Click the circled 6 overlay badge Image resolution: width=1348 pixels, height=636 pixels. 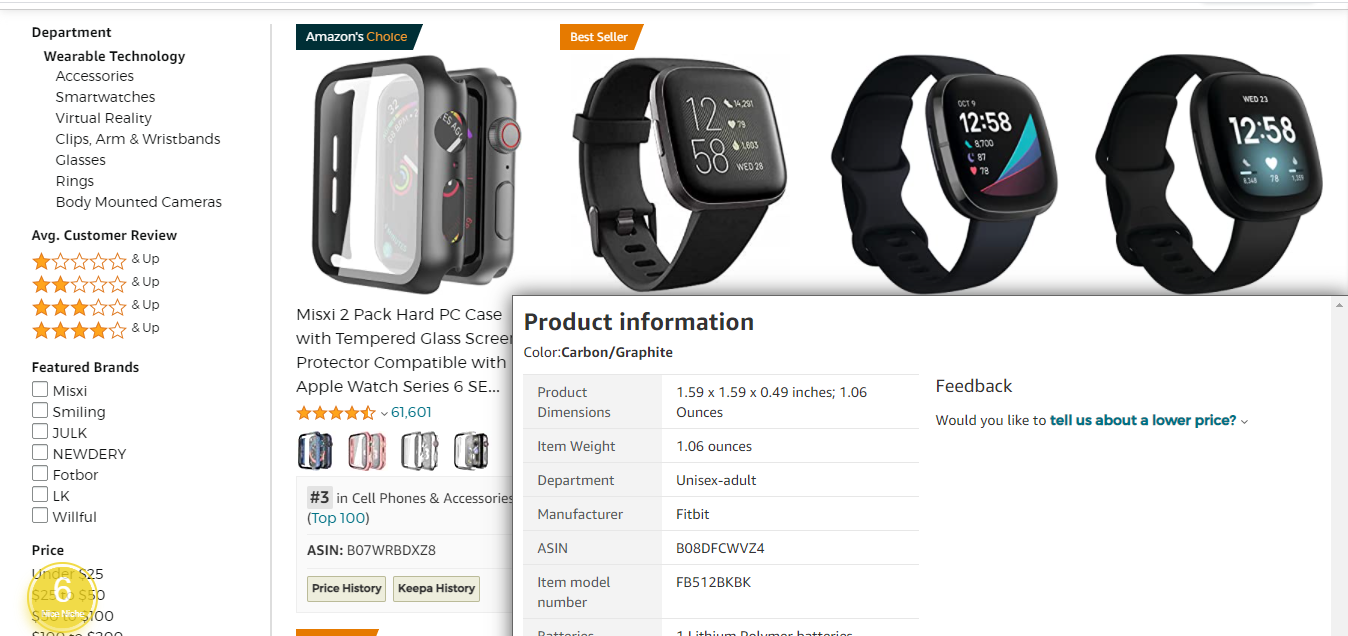[62, 596]
